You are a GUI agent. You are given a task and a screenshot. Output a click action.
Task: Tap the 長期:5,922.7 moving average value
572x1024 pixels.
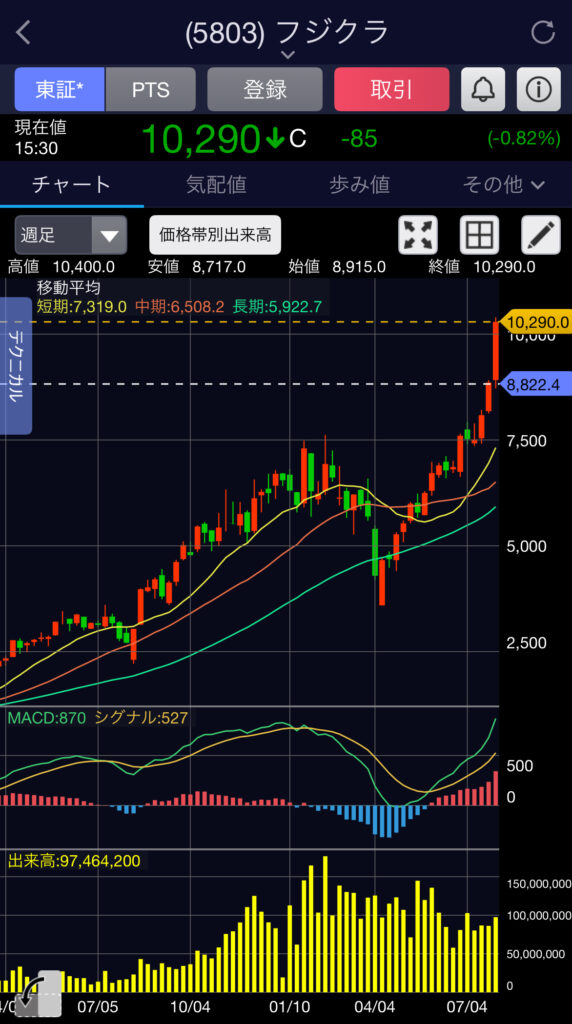click(277, 306)
